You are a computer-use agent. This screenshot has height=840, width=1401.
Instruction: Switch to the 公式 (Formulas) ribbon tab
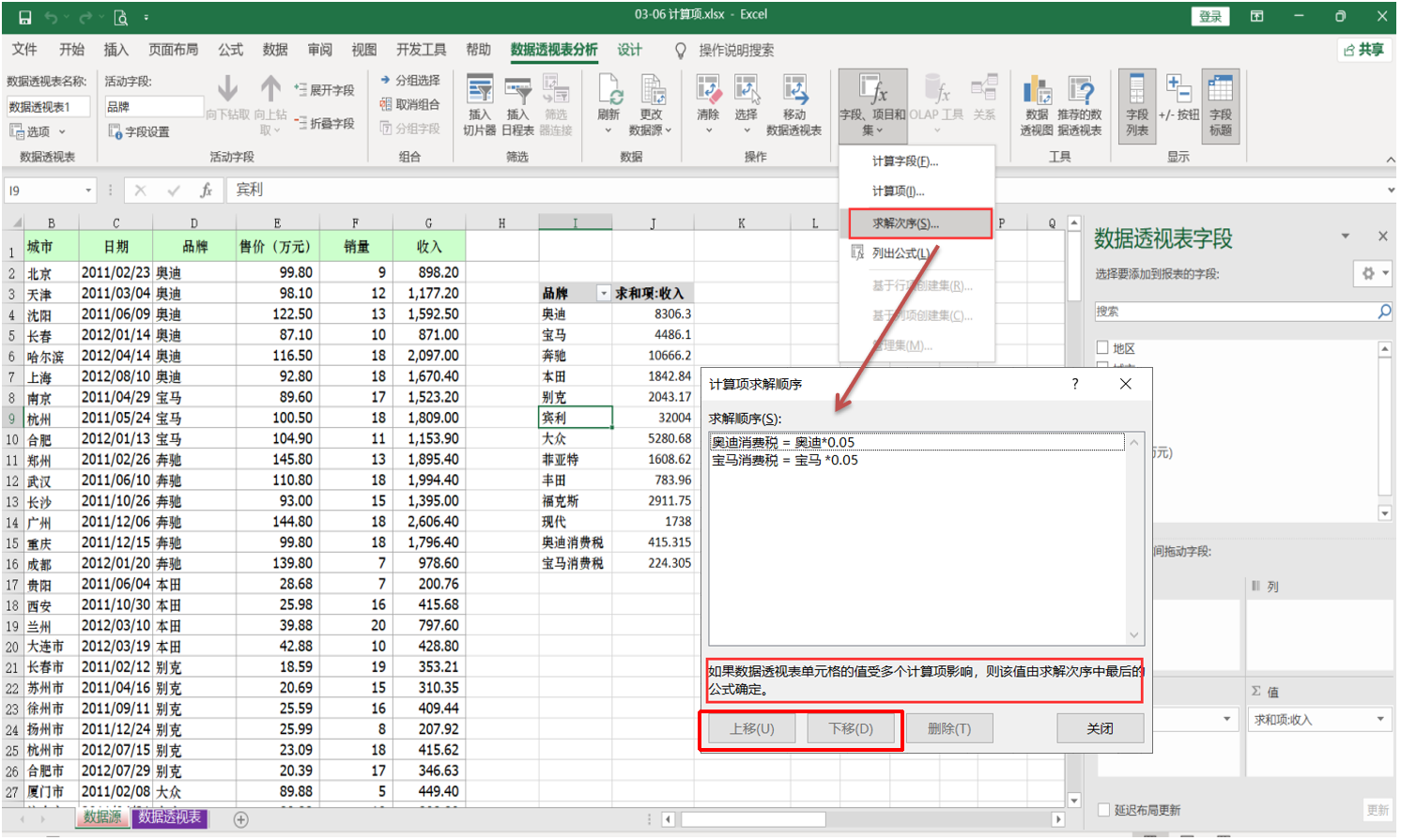(x=230, y=50)
